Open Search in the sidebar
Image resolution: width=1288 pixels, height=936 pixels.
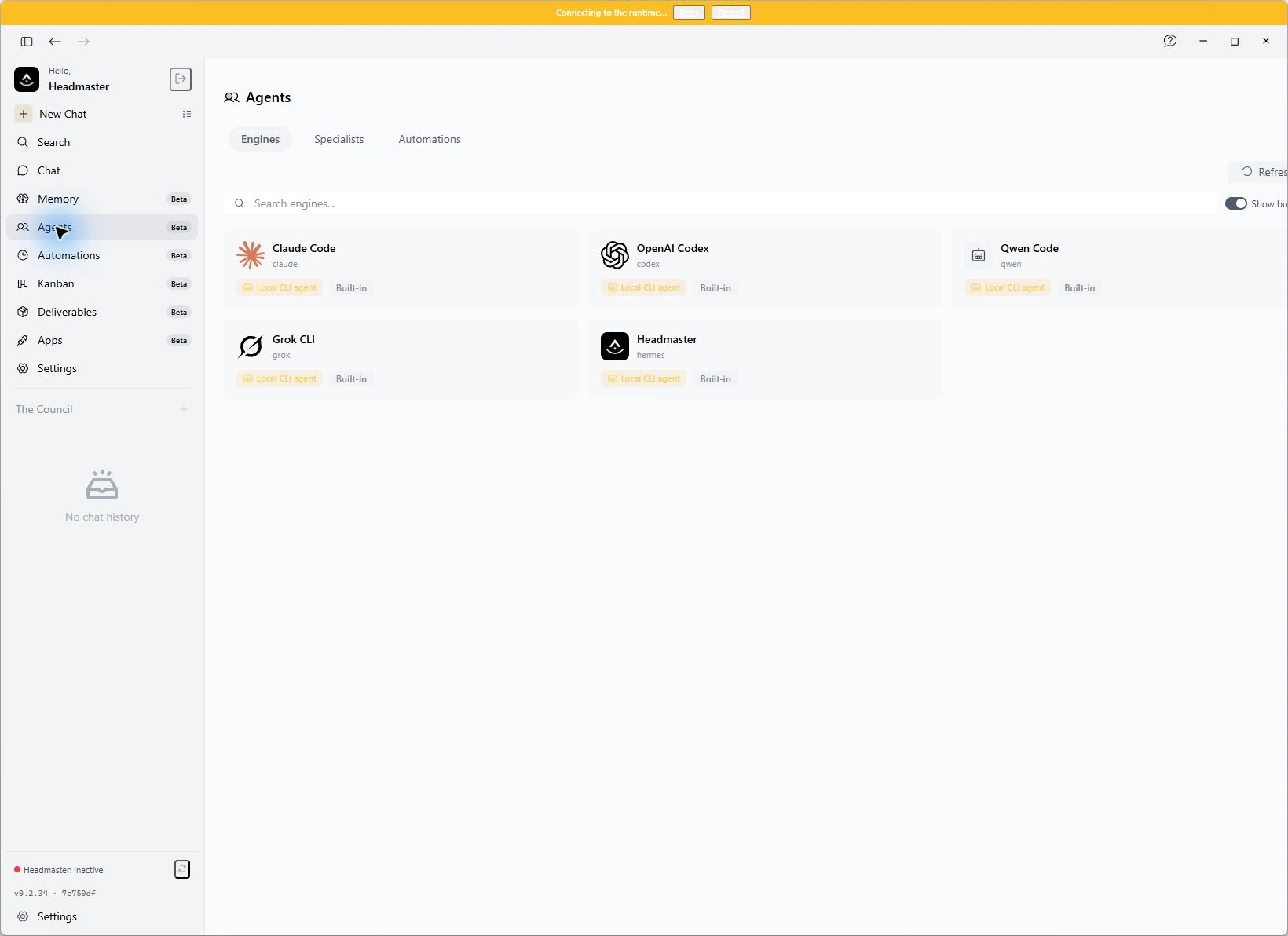[x=102, y=142]
